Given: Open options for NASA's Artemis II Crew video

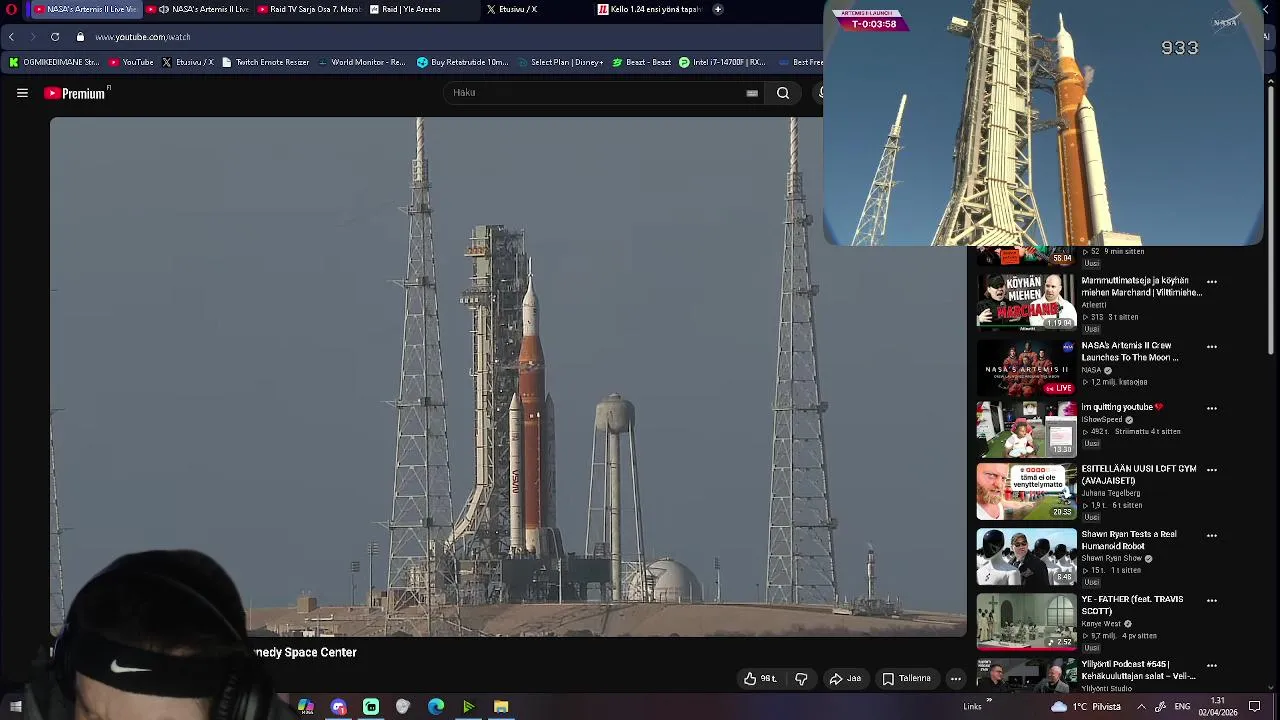Looking at the screenshot, I should click(1212, 347).
